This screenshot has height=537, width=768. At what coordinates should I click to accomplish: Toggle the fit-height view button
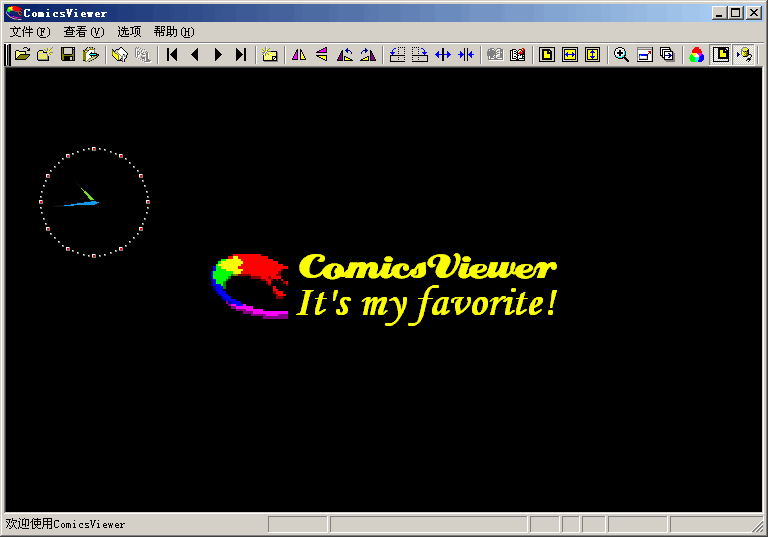[592, 55]
